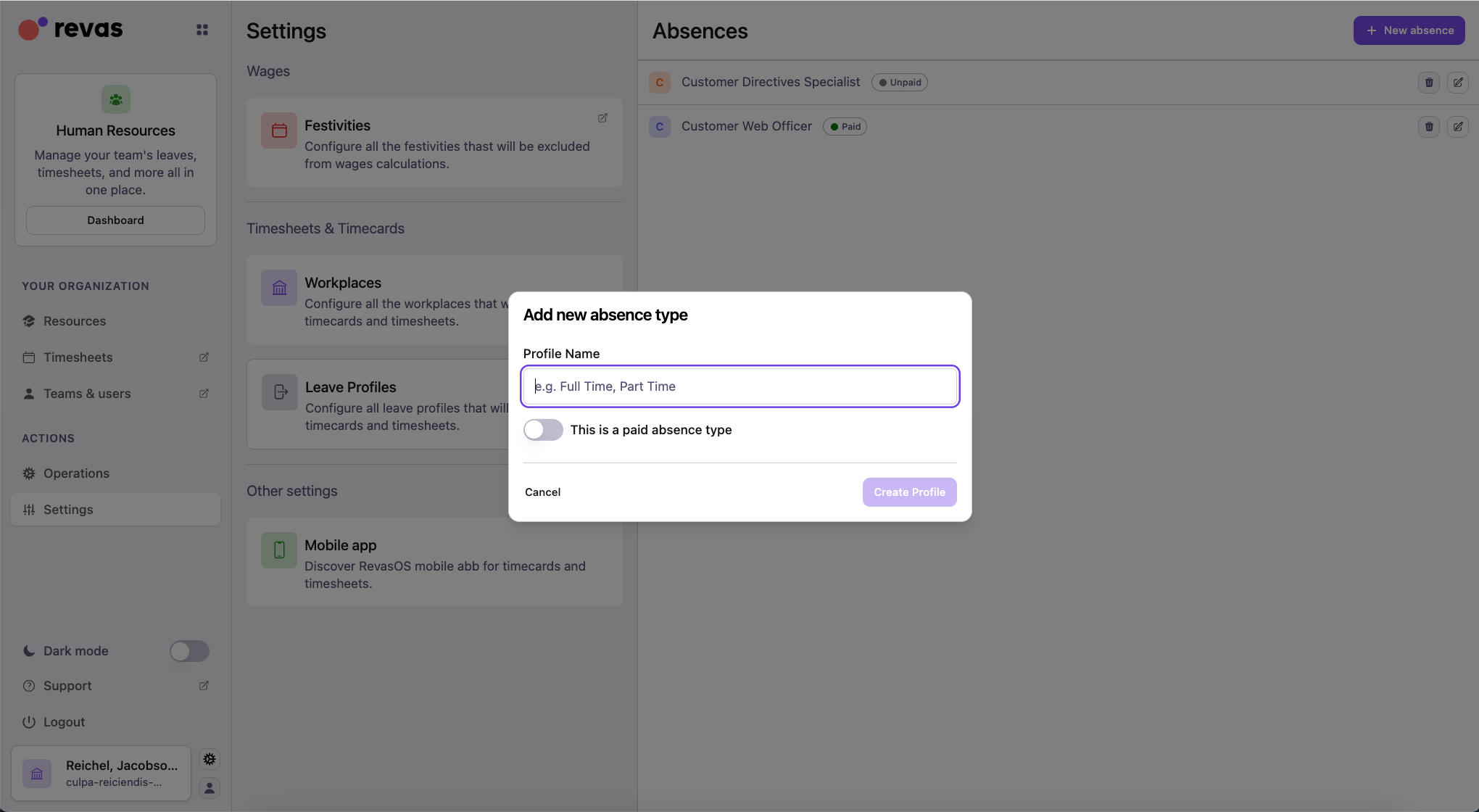Select the Workplaces building icon

(x=279, y=287)
